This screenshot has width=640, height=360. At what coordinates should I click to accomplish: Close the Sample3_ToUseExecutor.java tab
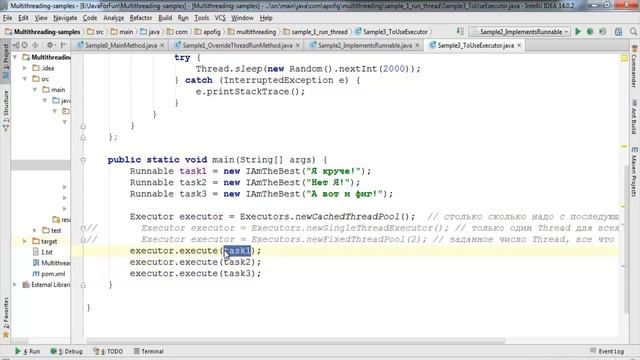pos(519,45)
